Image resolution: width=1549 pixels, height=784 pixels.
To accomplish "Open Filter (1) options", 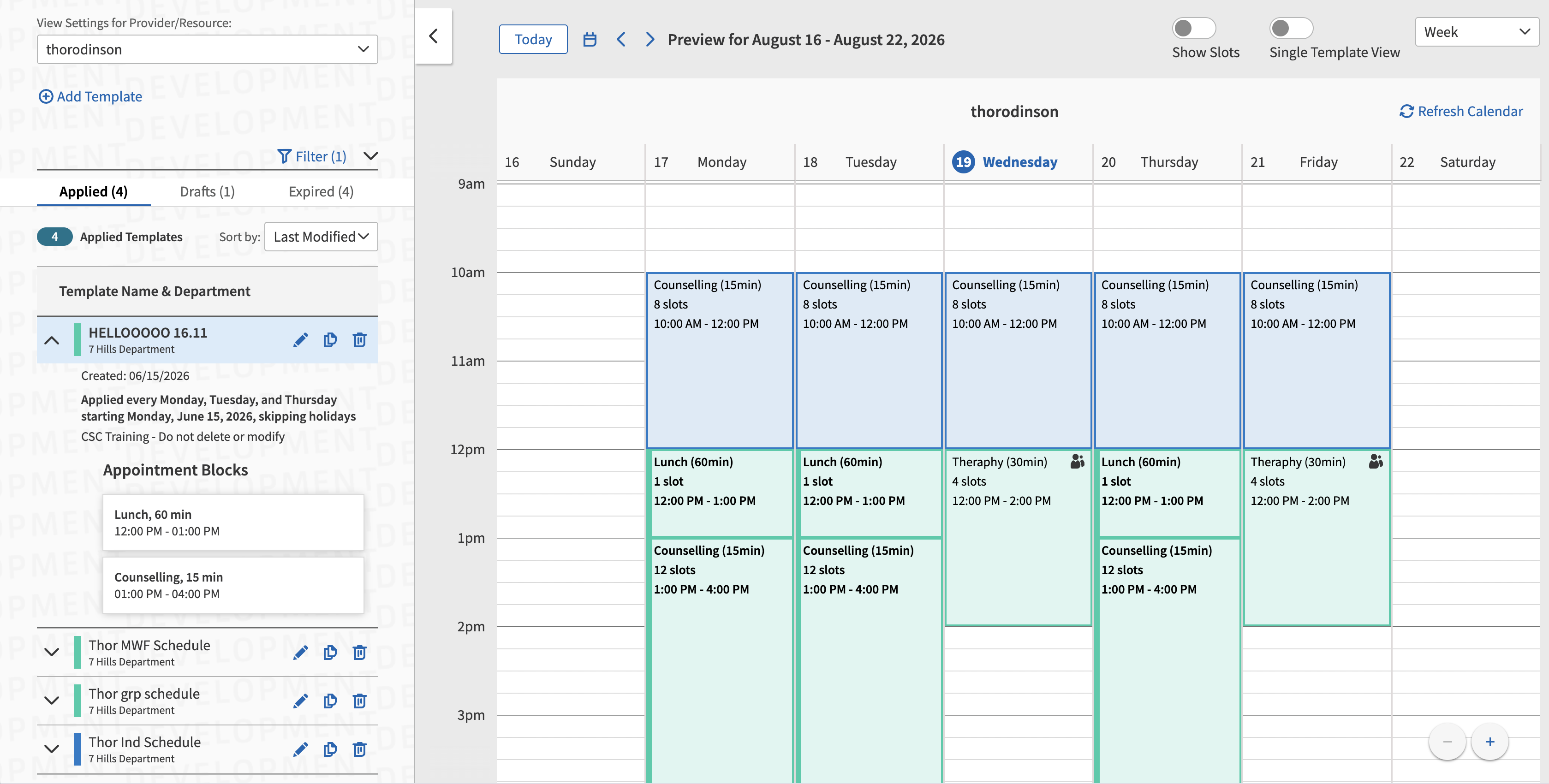I will 312,156.
